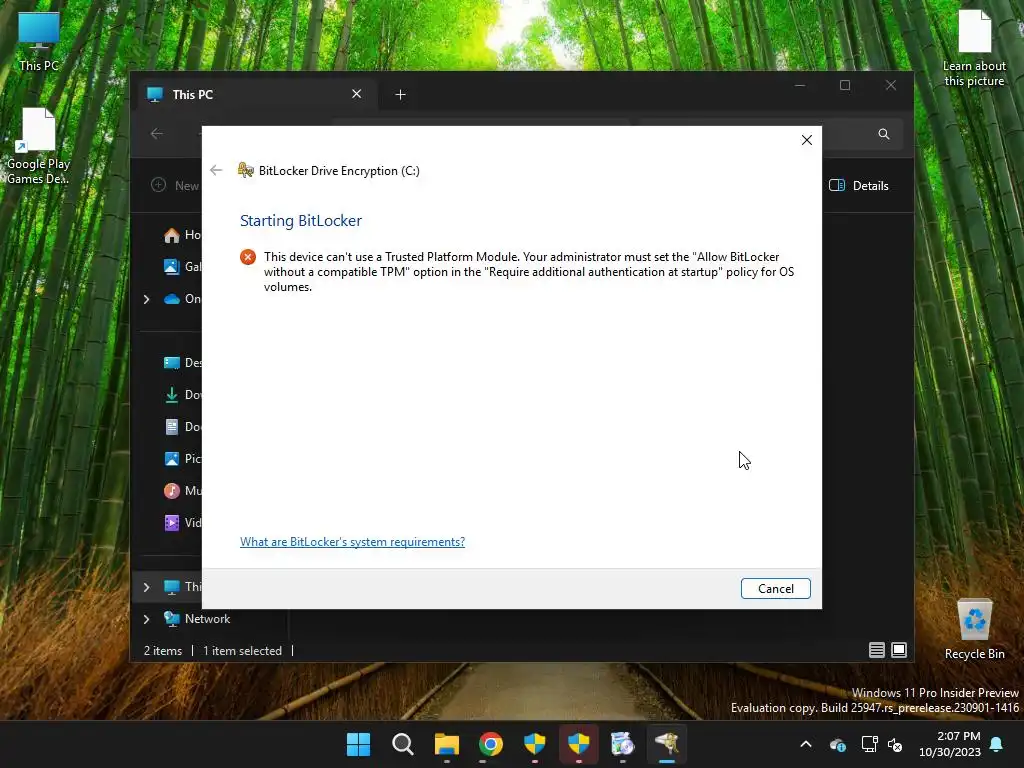The image size is (1024, 768).
Task: Open the BitLocker keys taskbar icon
Action: pos(667,744)
